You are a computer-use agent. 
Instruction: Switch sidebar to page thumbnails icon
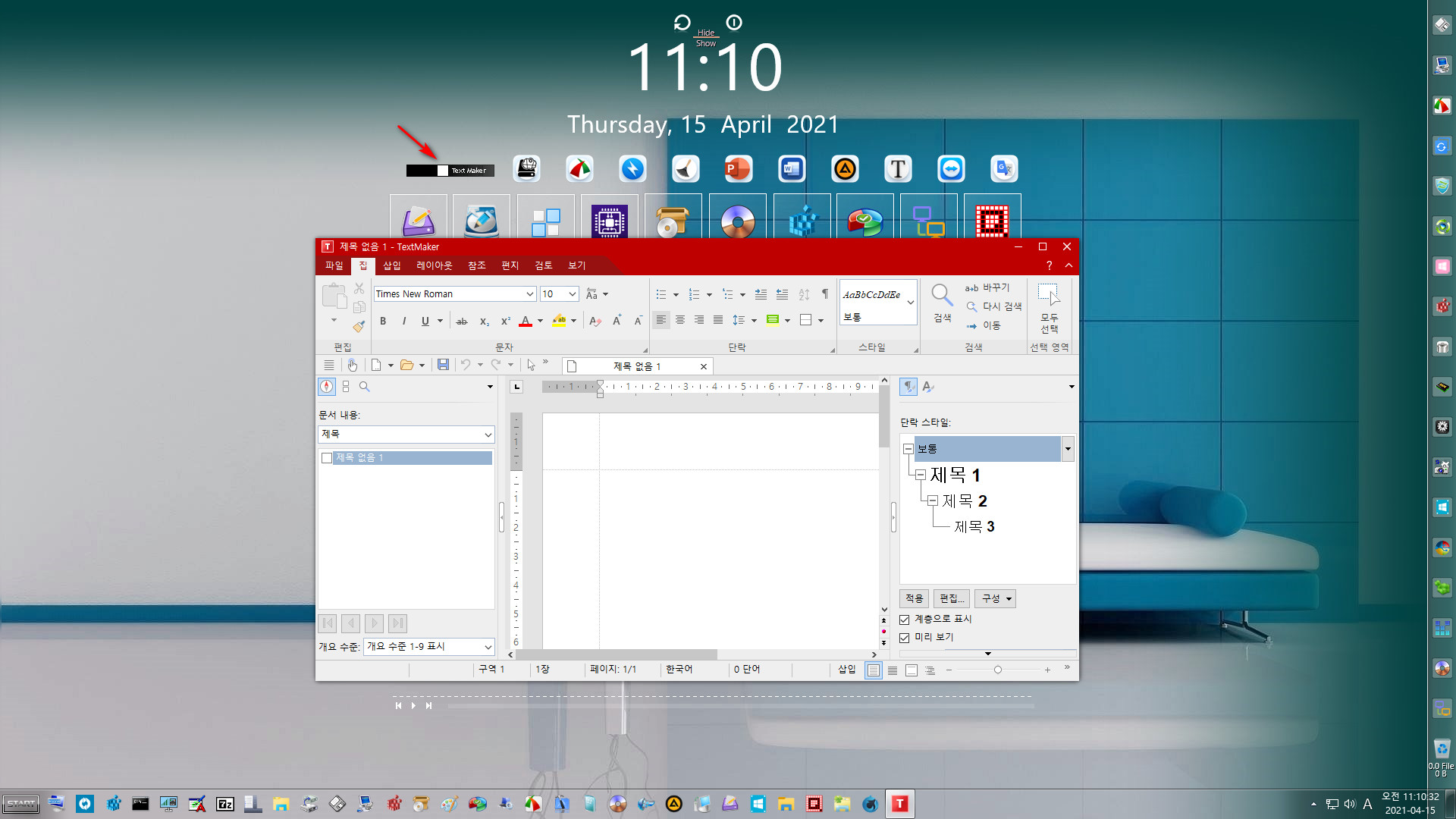click(346, 387)
